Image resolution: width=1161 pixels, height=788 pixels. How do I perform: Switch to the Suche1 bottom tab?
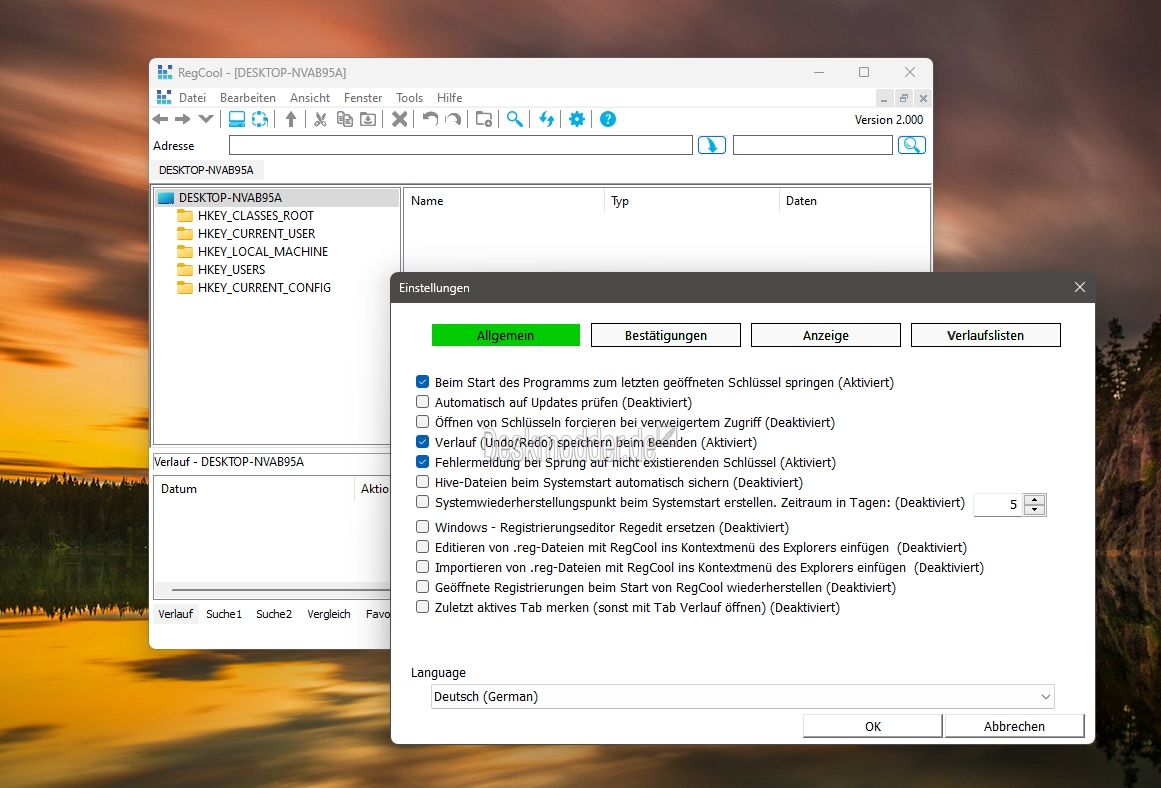tap(224, 614)
